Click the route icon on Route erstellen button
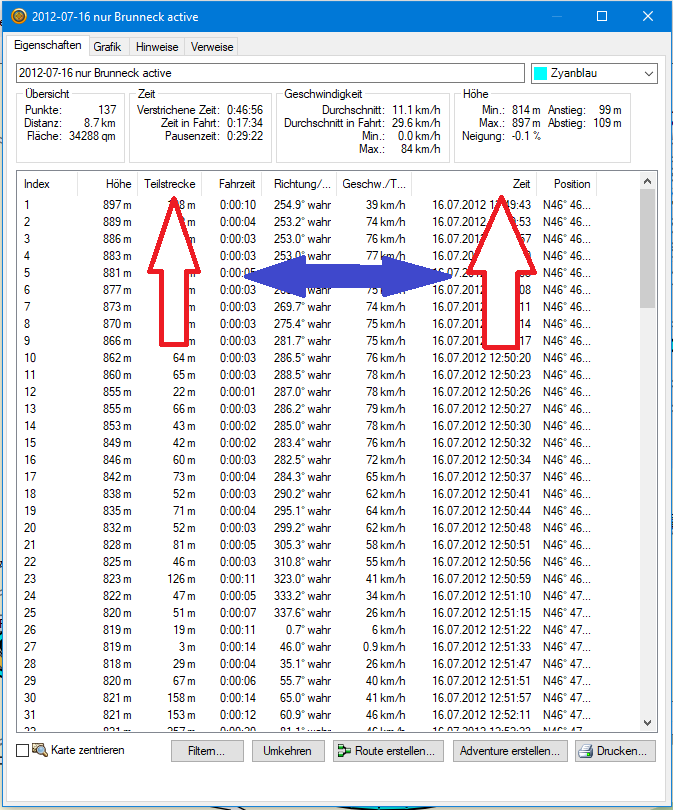 click(x=344, y=751)
